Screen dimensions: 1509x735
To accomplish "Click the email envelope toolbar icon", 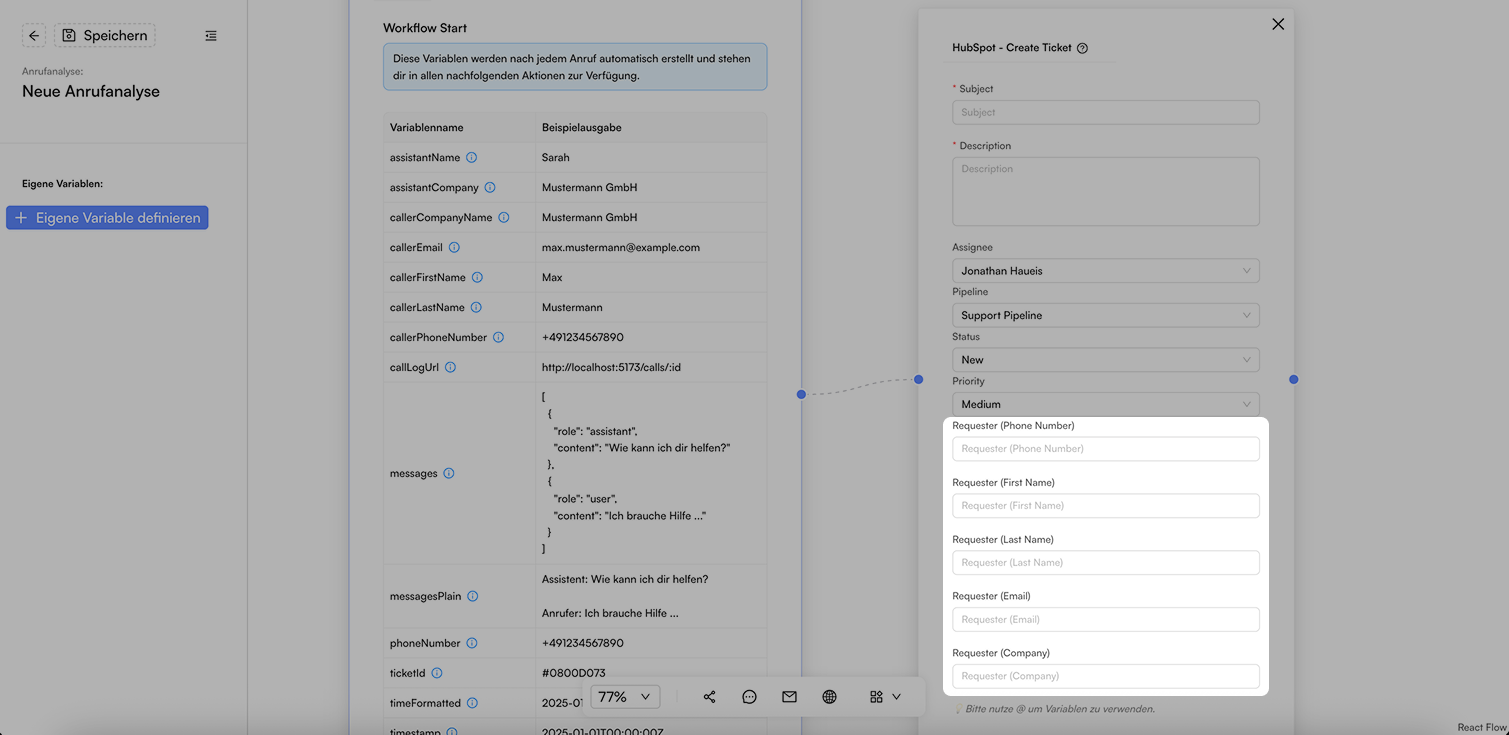I will pos(789,697).
